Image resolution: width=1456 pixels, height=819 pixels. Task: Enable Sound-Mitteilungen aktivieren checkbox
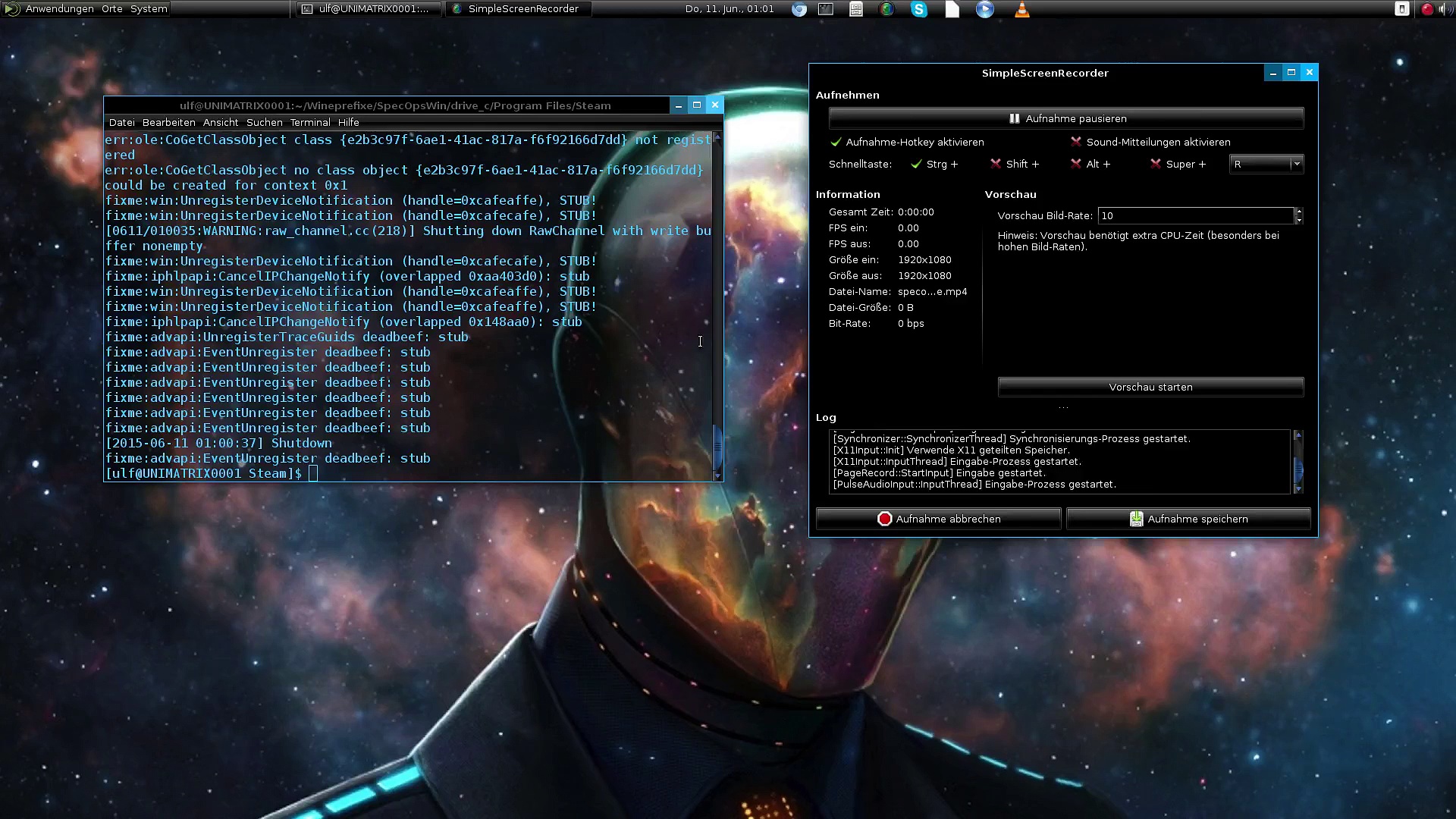coord(1075,142)
